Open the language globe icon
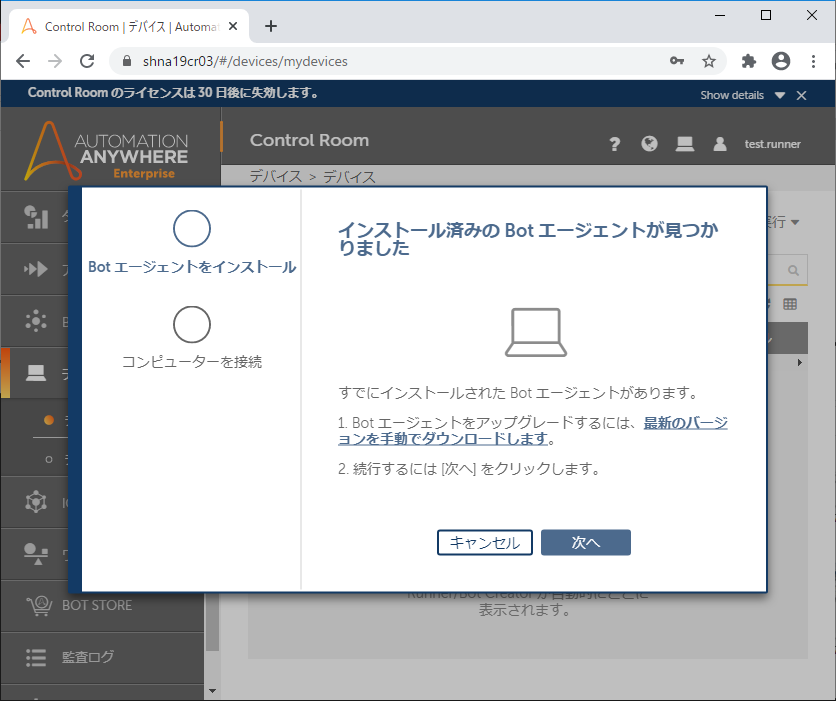Image resolution: width=836 pixels, height=701 pixels. (649, 143)
